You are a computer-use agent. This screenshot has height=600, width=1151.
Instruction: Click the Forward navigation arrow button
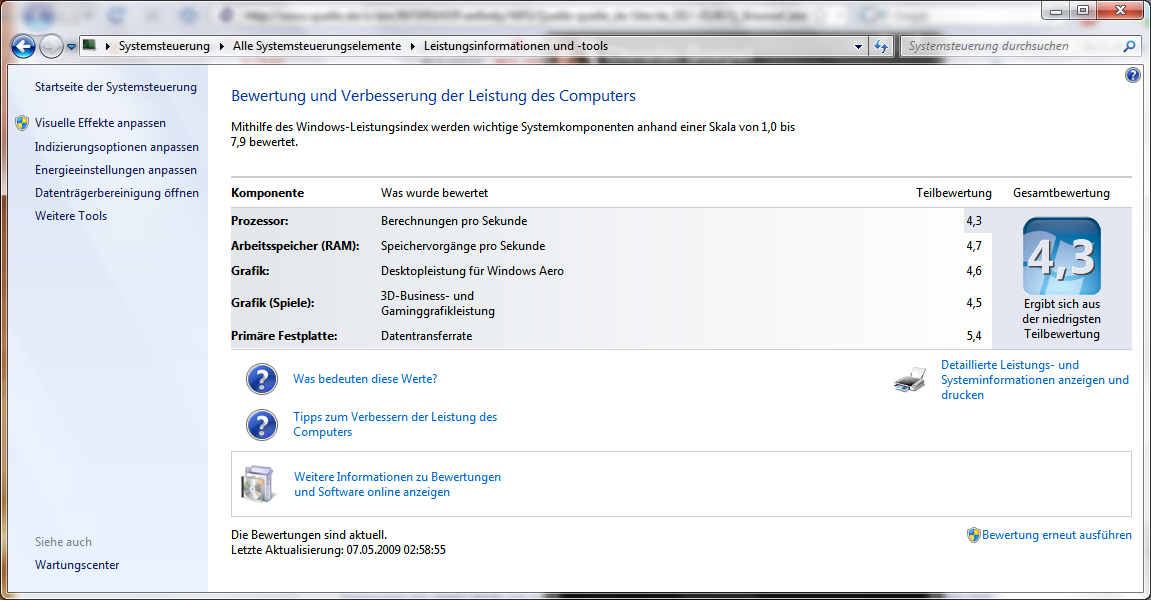[x=51, y=46]
